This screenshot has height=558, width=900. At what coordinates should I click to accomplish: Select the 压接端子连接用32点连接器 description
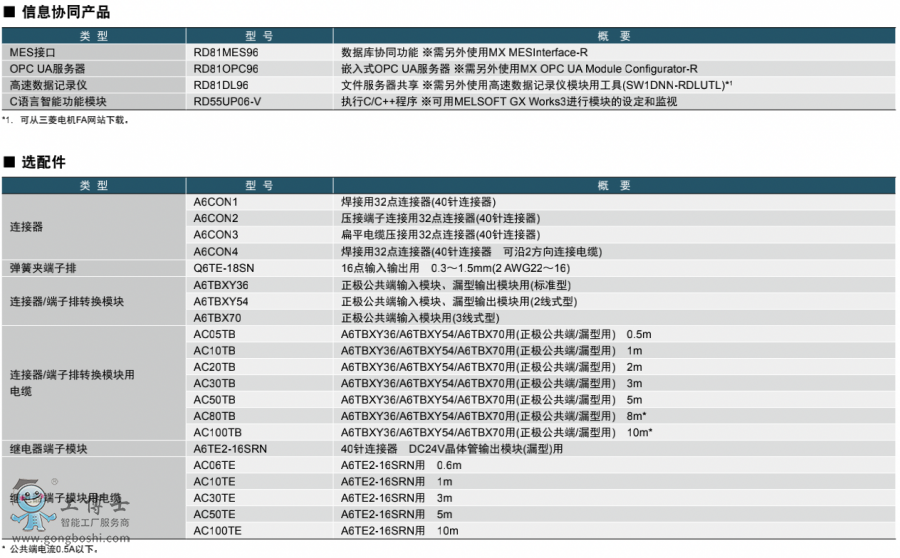click(x=440, y=218)
